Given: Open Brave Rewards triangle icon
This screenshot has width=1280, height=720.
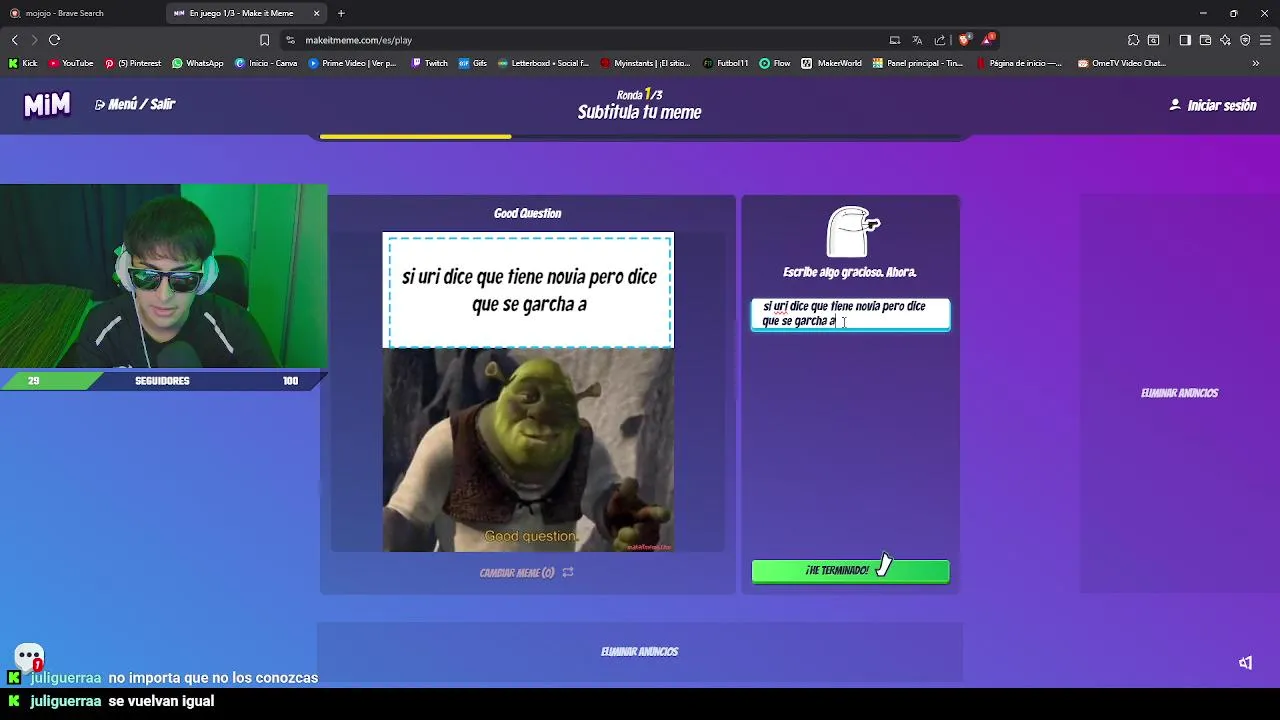Looking at the screenshot, I should [988, 39].
